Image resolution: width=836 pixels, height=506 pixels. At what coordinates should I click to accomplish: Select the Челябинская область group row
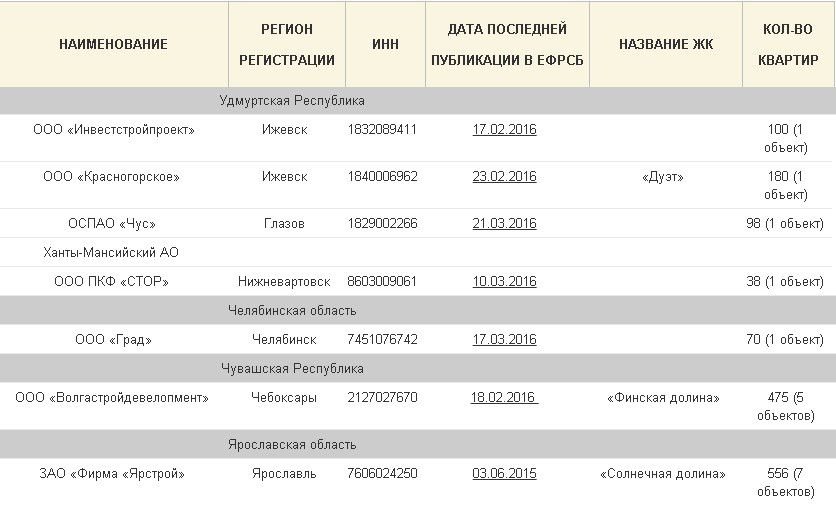coord(418,310)
